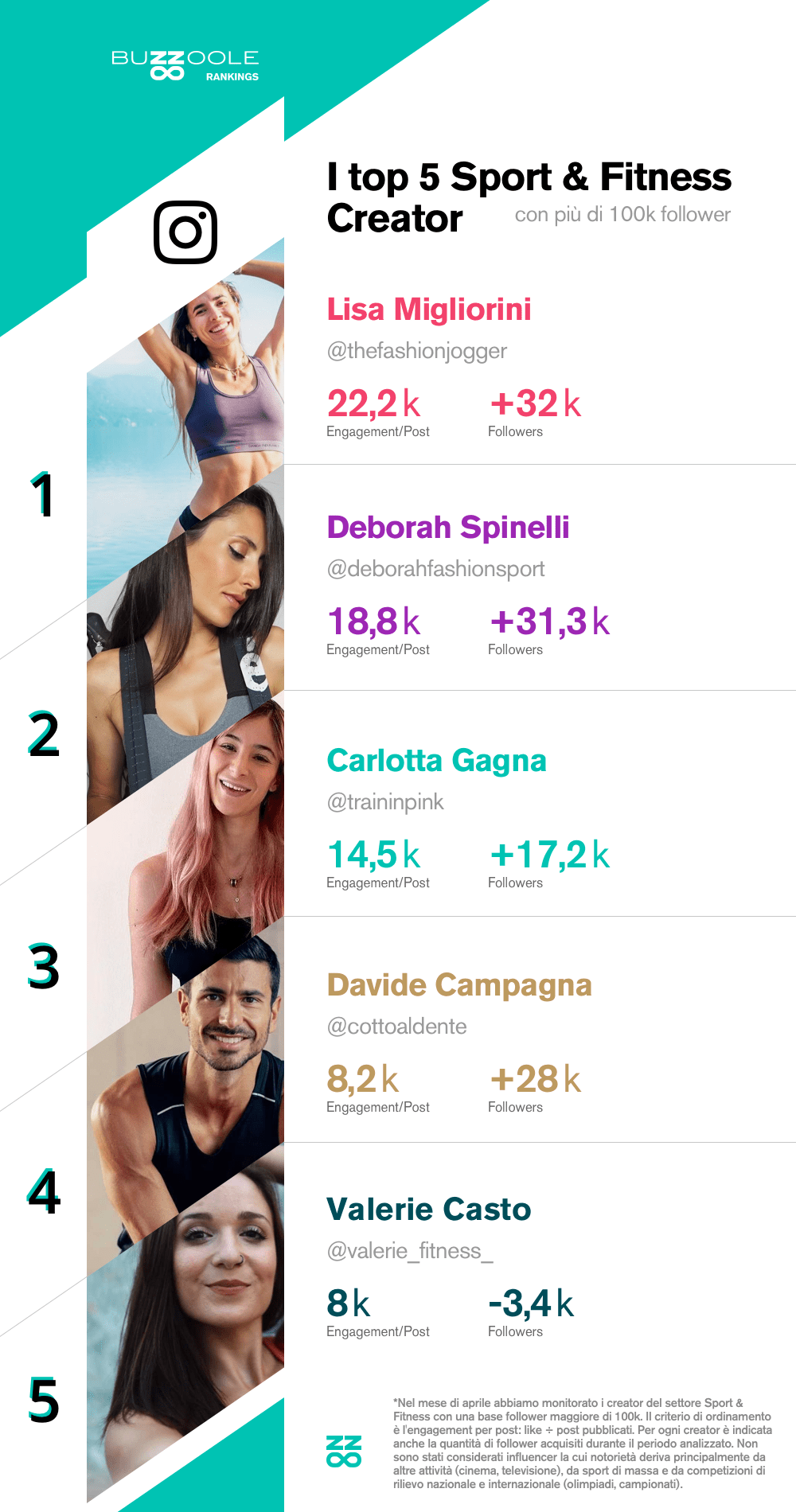
Task: Click the Buzzoole Rankings logo
Action: [185, 65]
